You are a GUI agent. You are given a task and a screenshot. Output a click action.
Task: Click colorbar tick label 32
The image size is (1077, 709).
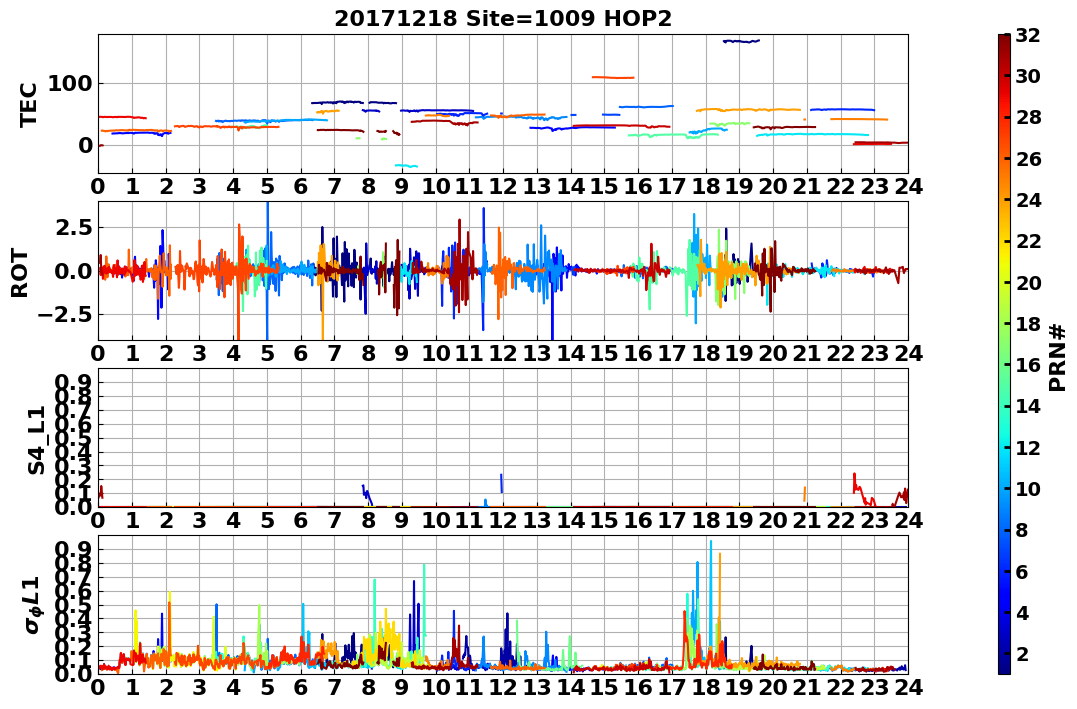click(1028, 35)
